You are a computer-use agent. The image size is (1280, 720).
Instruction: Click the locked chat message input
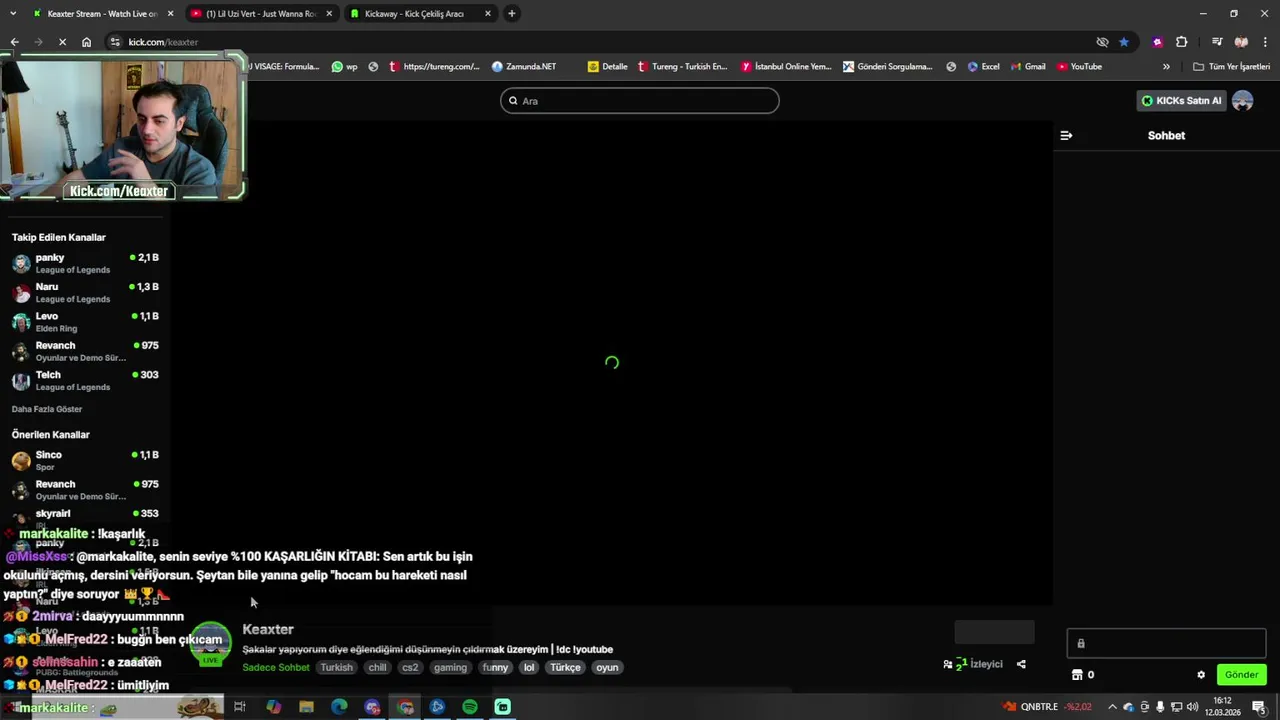(x=1166, y=643)
